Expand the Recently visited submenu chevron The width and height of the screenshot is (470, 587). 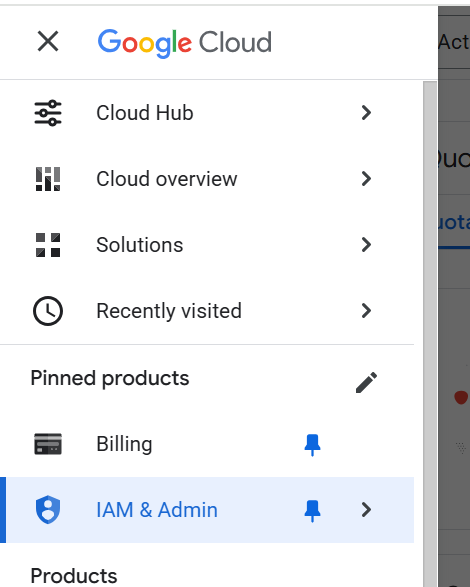(x=366, y=311)
